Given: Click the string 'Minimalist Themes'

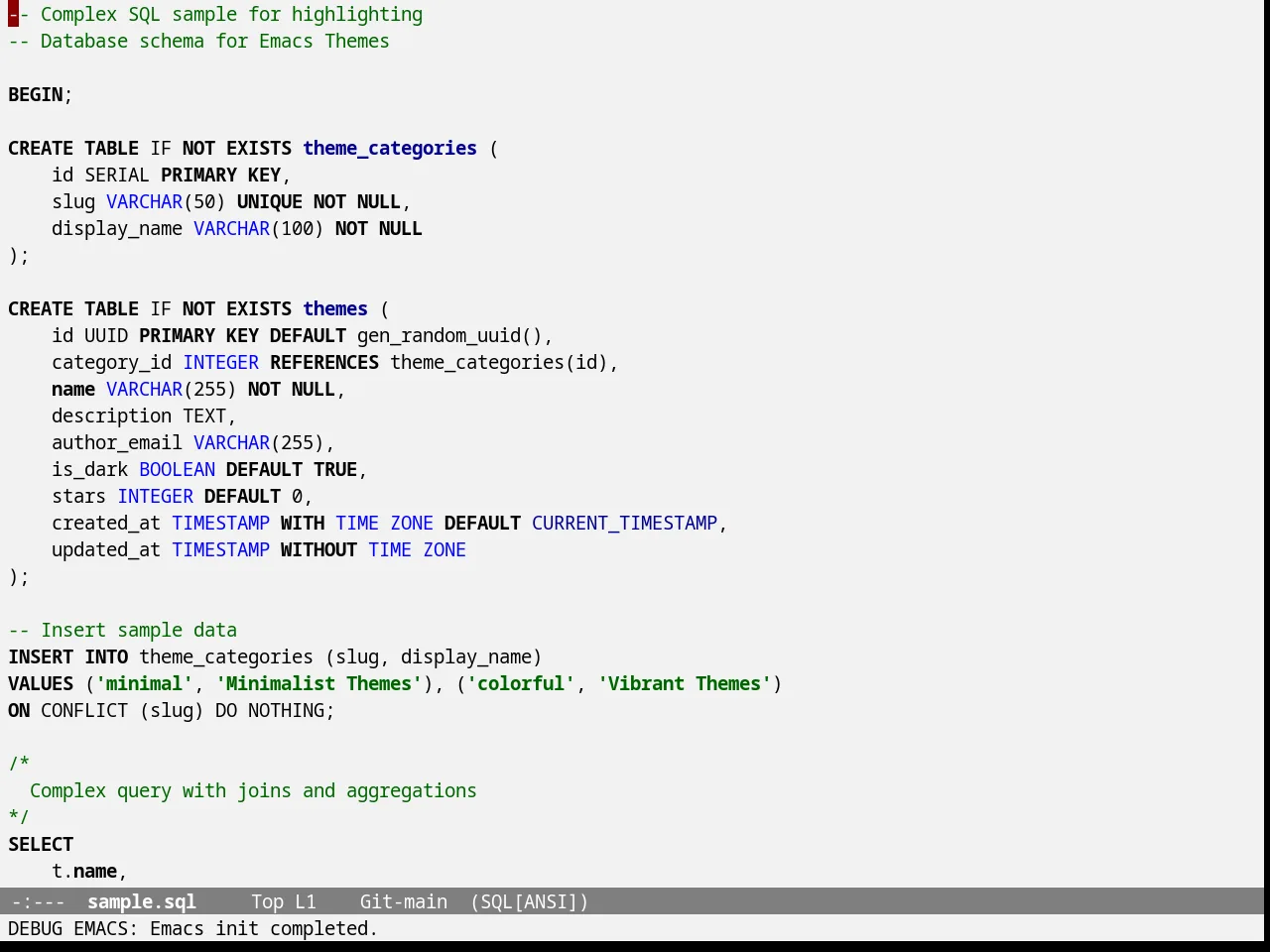Looking at the screenshot, I should click(318, 683).
